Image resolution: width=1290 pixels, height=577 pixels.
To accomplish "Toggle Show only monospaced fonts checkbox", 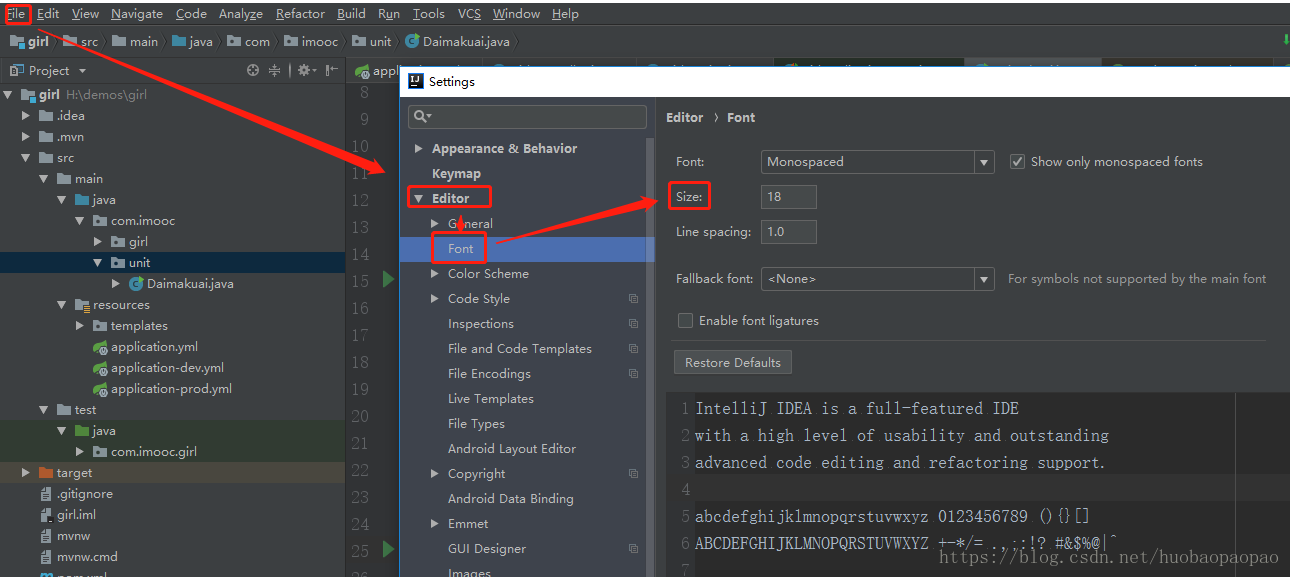I will click(1017, 162).
